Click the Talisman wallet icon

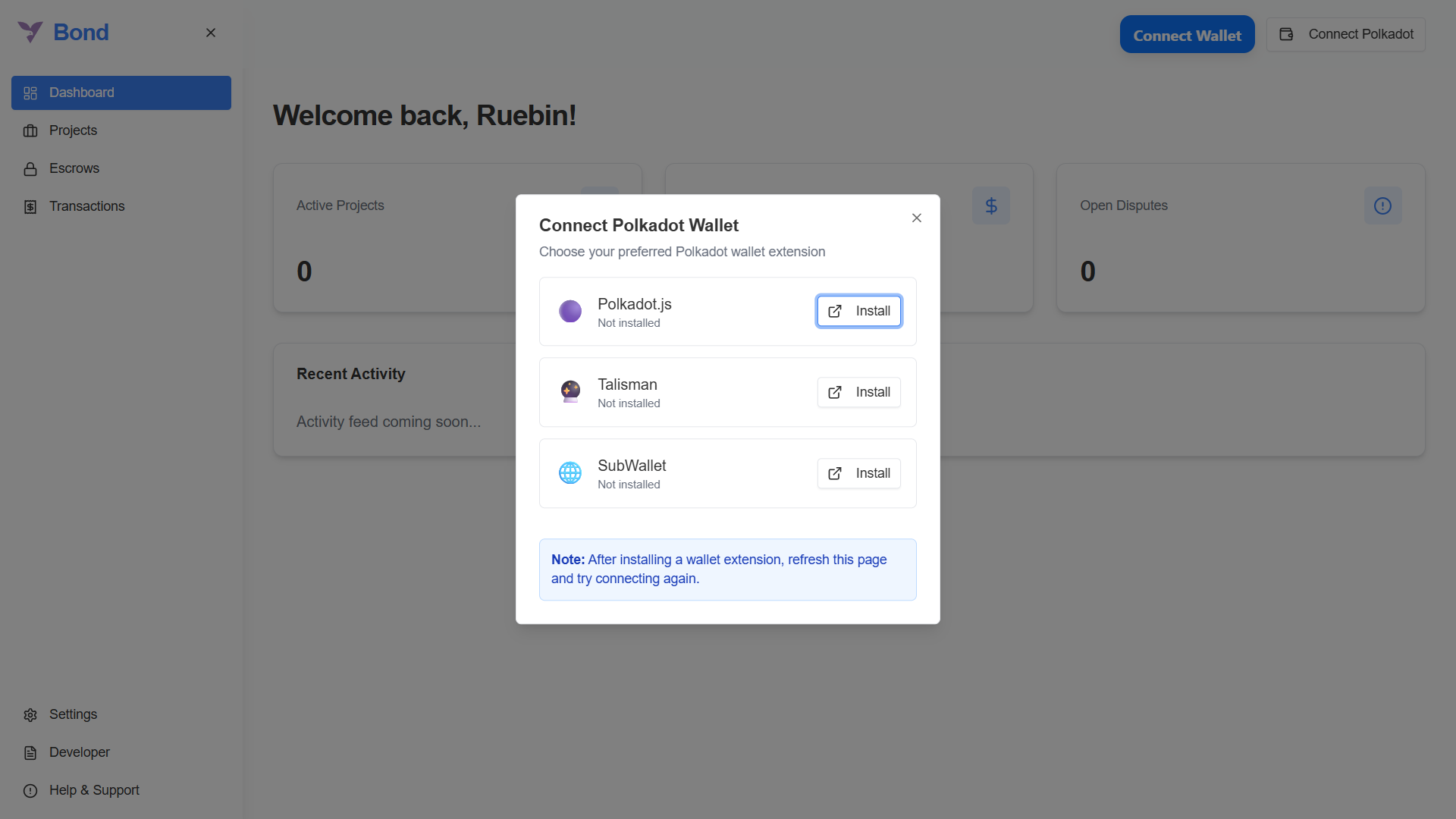570,391
